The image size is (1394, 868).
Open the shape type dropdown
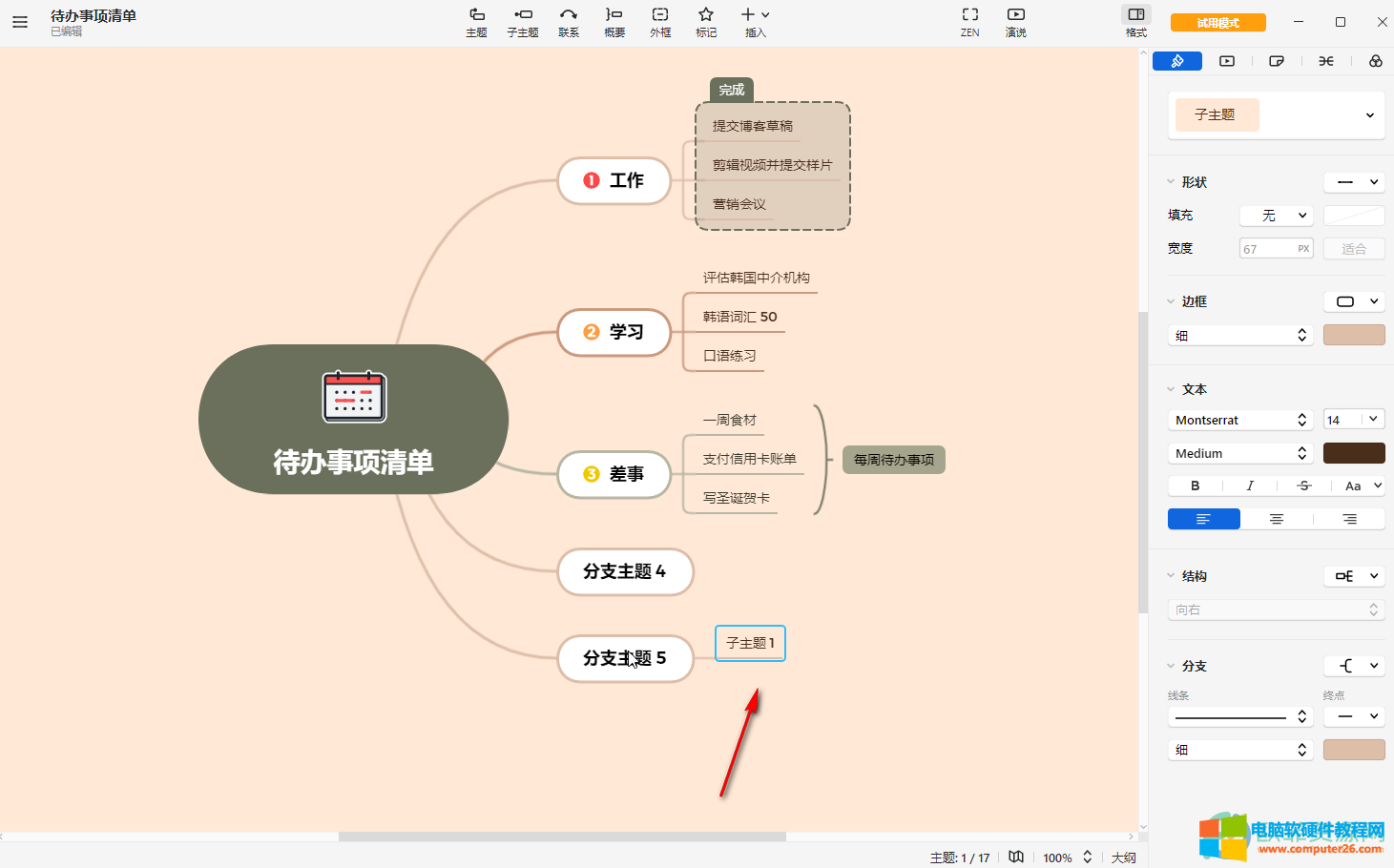[x=1354, y=182]
